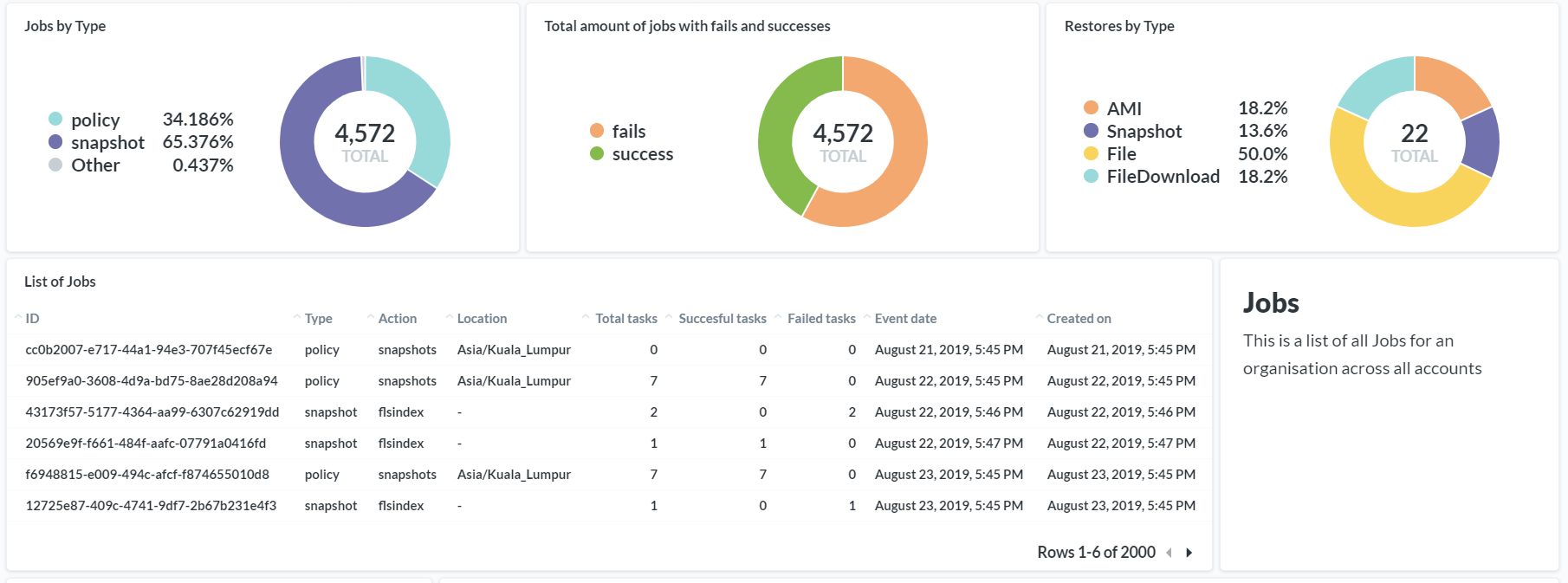Screen dimensions: 1568x583
Task: Sort table by Created on header
Action: pyautogui.click(x=1079, y=319)
